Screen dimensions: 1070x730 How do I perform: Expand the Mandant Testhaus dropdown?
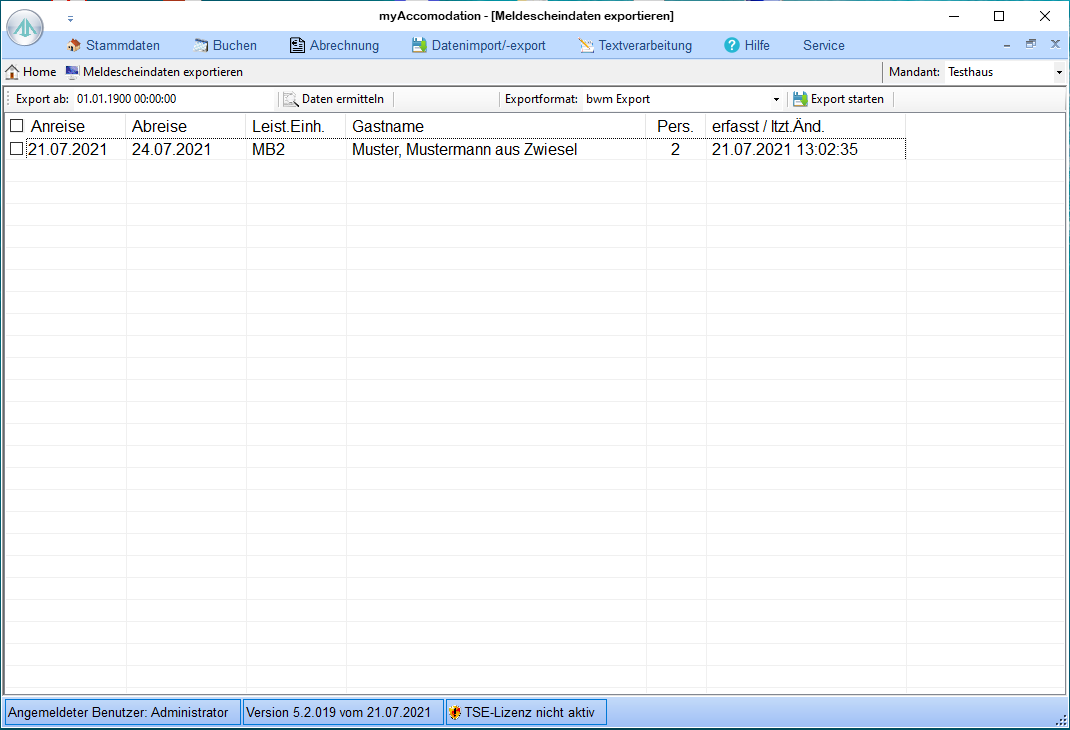1059,73
